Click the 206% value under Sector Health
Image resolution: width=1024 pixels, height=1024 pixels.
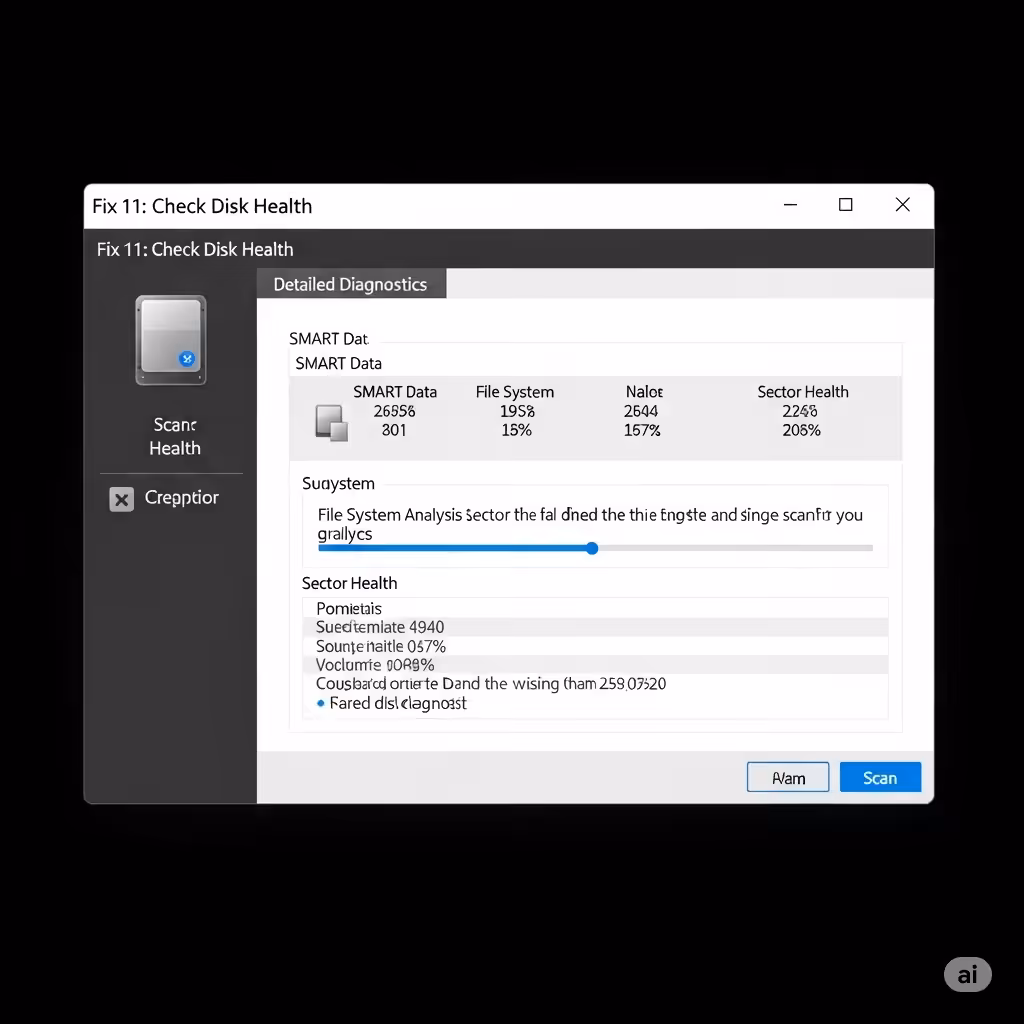[x=801, y=430]
